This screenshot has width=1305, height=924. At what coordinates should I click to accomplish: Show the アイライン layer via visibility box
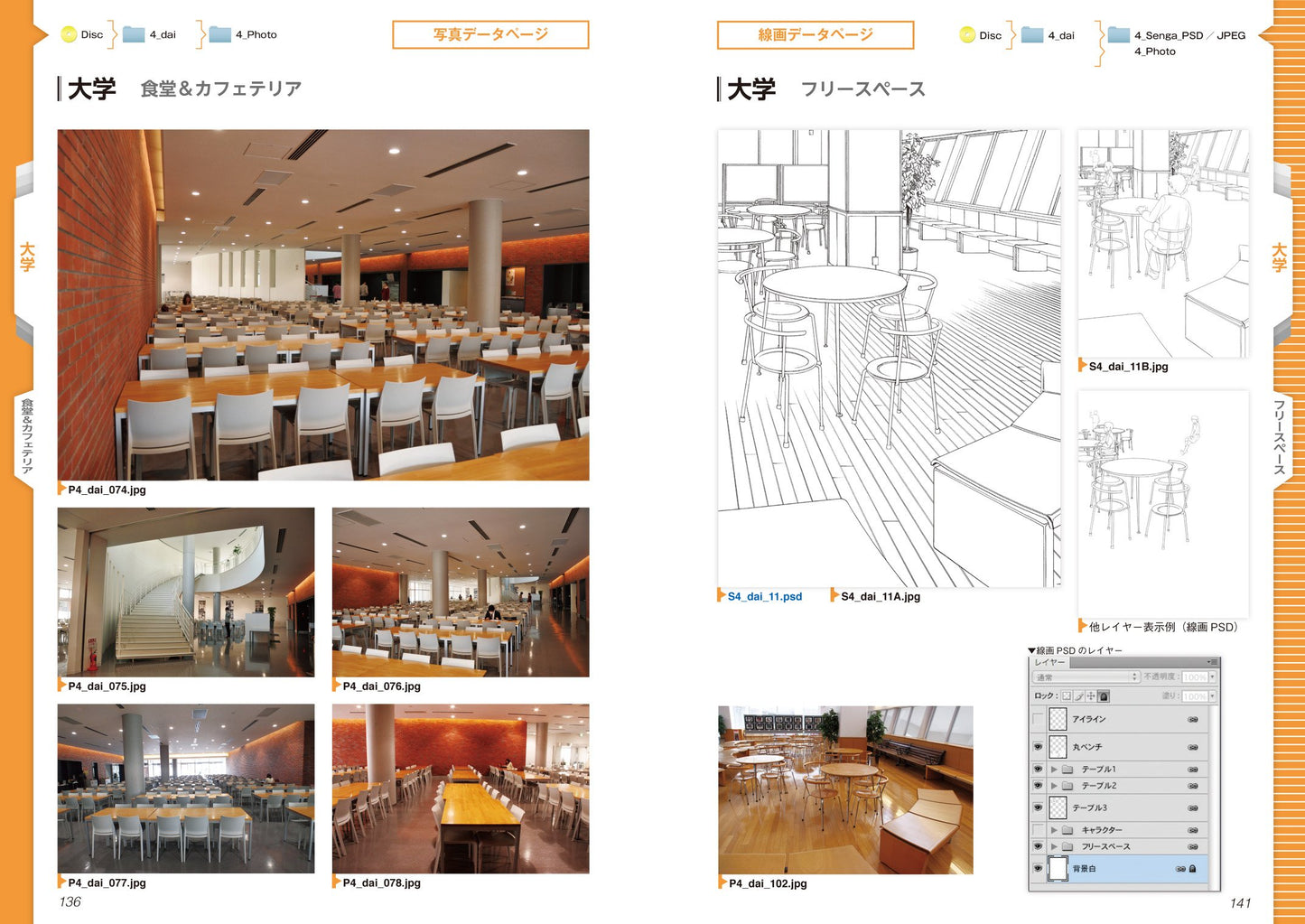point(1038,720)
